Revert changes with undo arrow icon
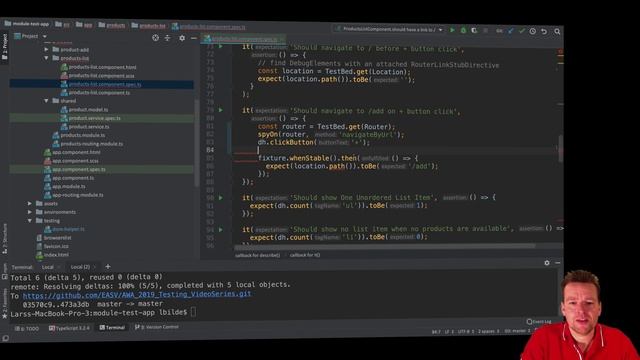 [x=544, y=31]
